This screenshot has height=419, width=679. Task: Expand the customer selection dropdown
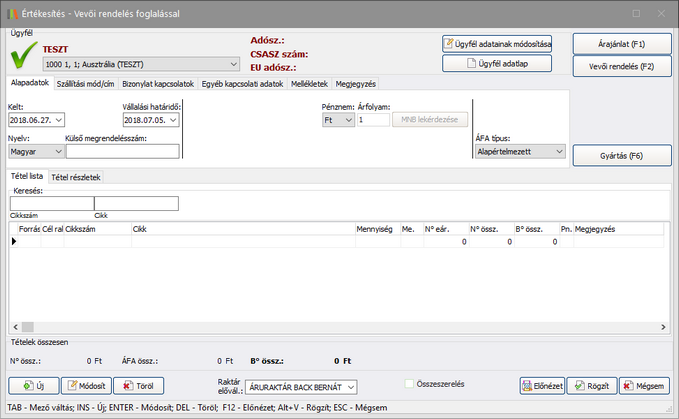(x=229, y=63)
